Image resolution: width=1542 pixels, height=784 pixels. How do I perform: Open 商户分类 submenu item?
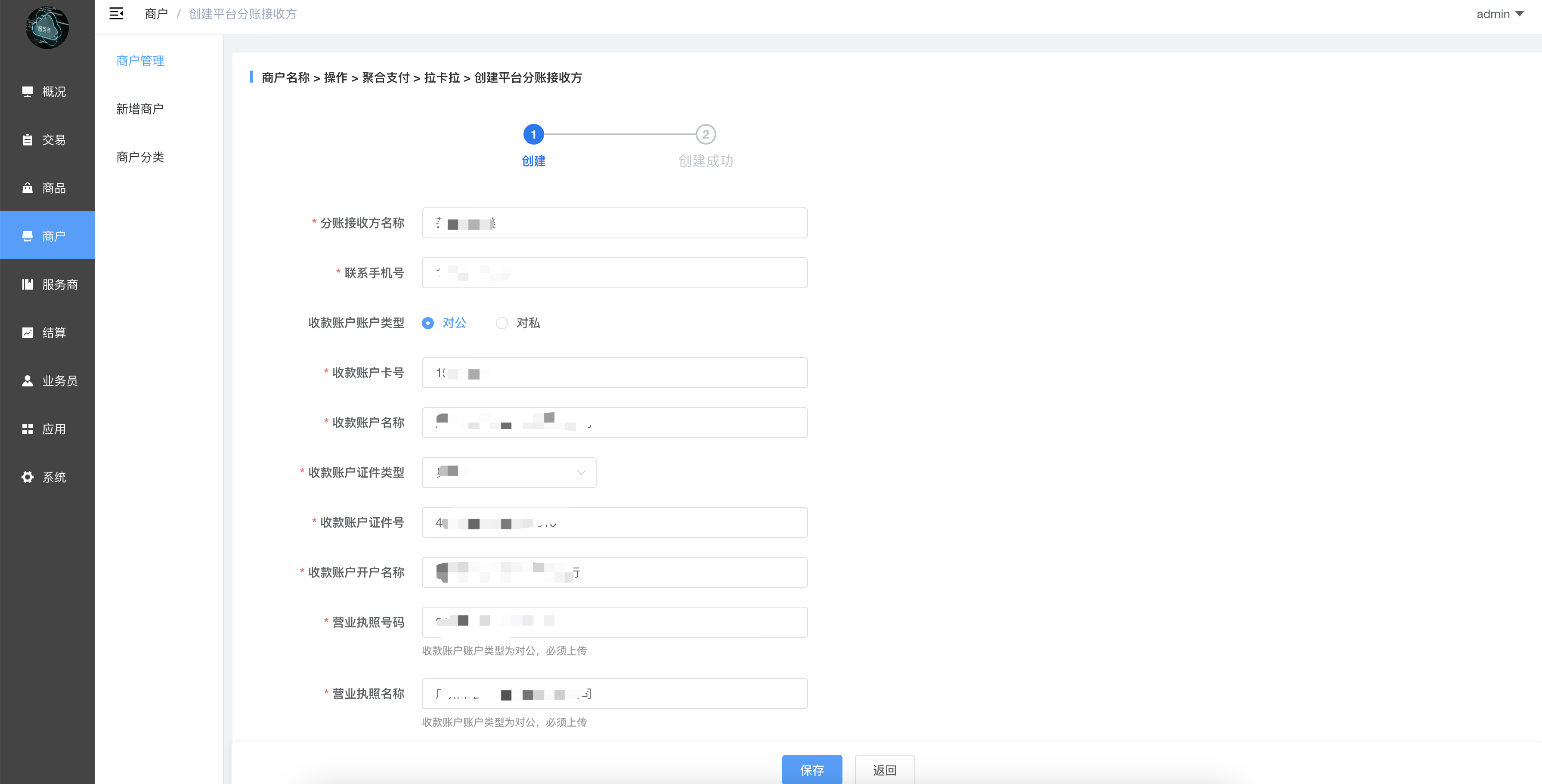139,157
